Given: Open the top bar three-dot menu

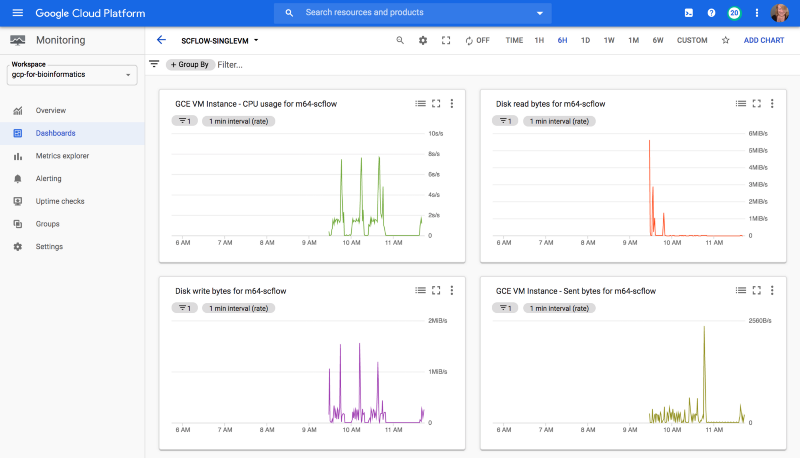Looking at the screenshot, I should tap(757, 13).
